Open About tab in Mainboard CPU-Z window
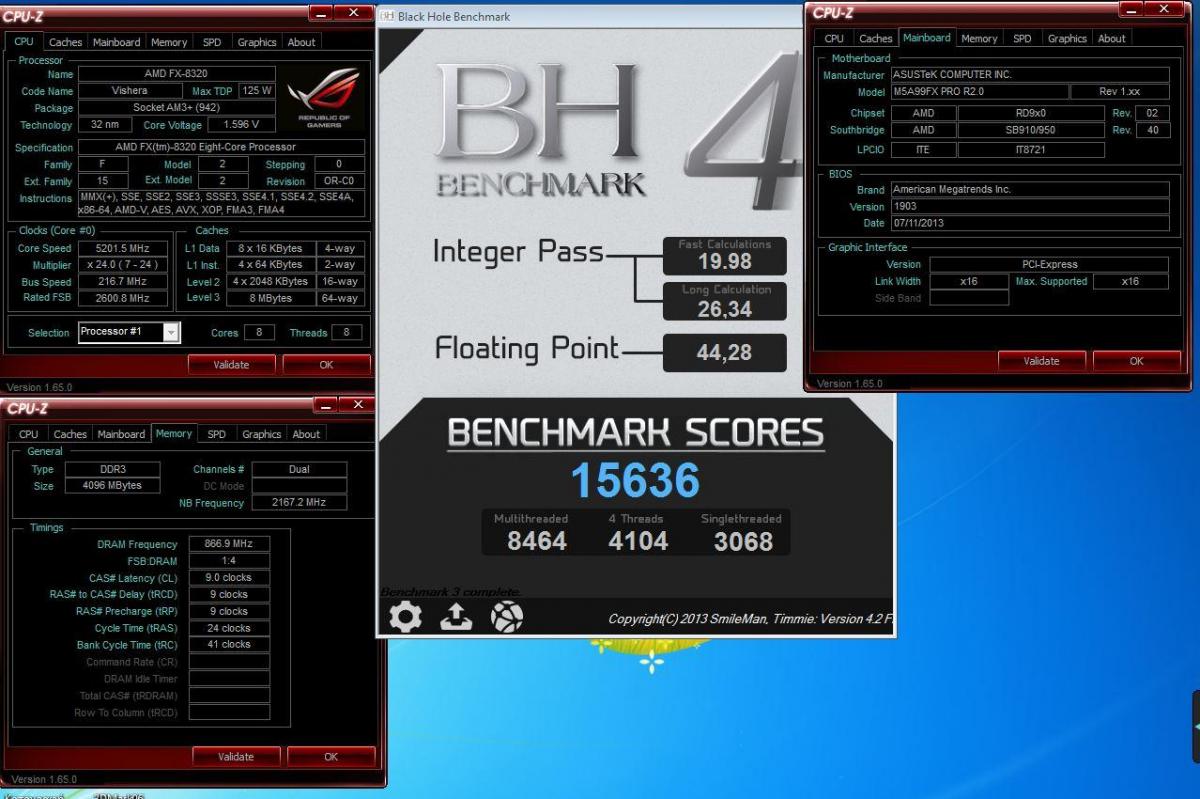 (1112, 38)
